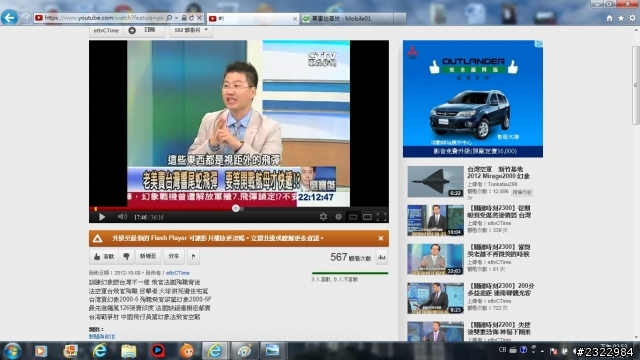Screen dimensions: 640x360
Task: Refresh the page with the reload icon
Action: (x=191, y=18)
